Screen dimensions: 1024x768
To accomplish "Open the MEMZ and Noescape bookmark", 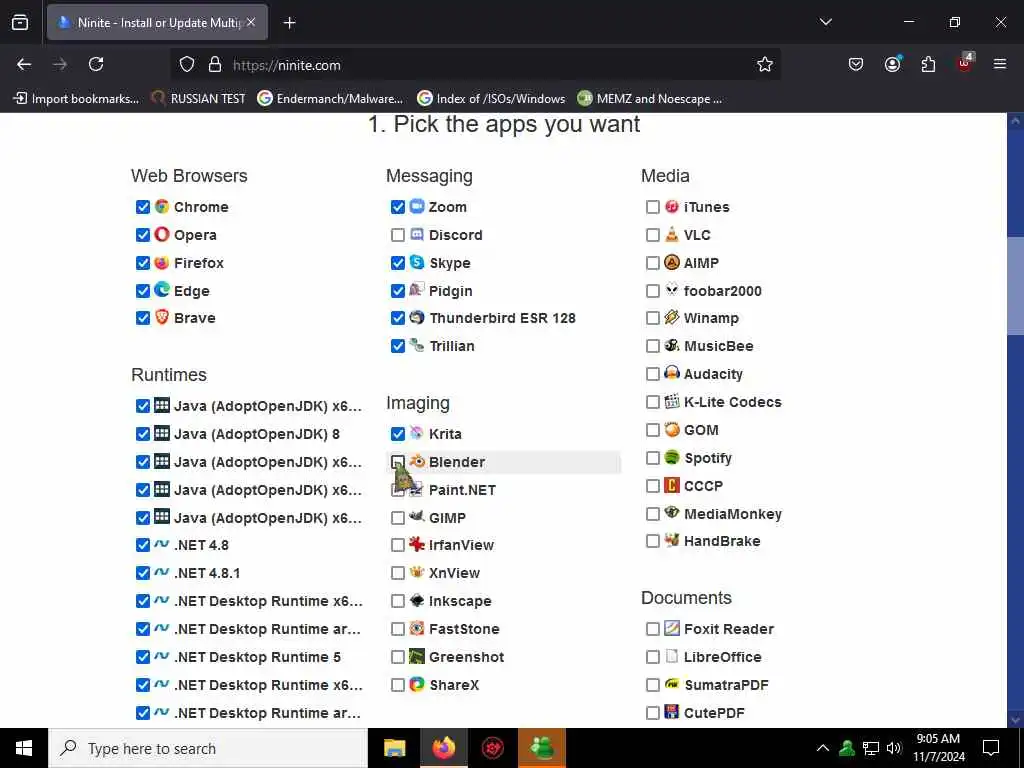I will point(650,99).
